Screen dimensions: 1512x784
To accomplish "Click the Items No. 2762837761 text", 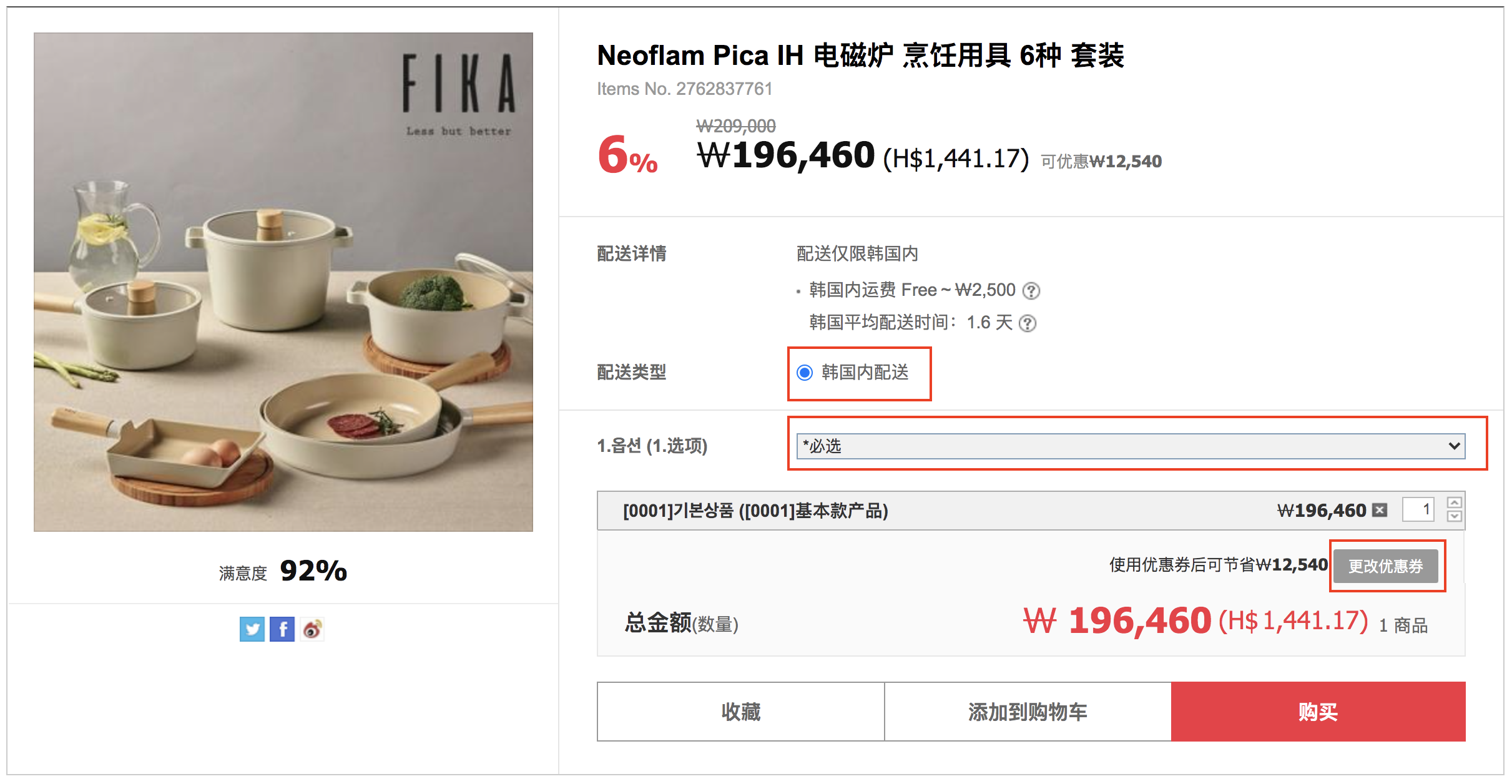I will pyautogui.click(x=684, y=89).
